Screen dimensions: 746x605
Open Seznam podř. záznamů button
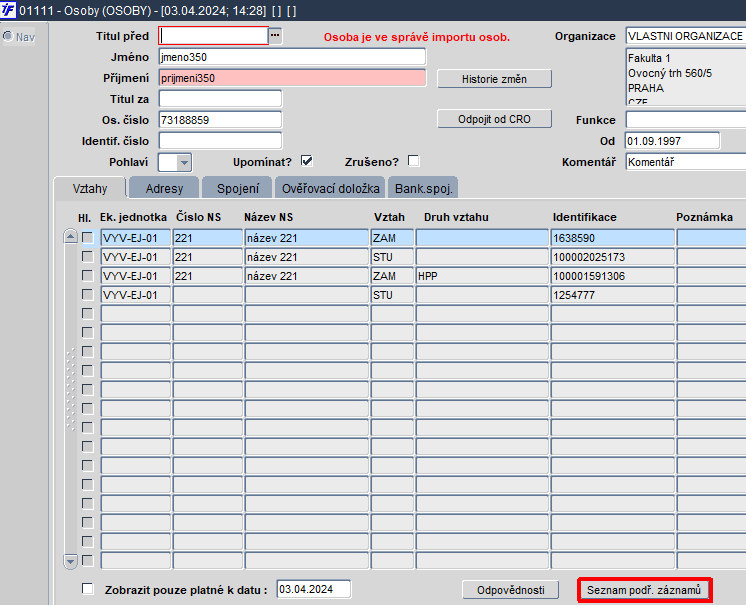tap(644, 590)
